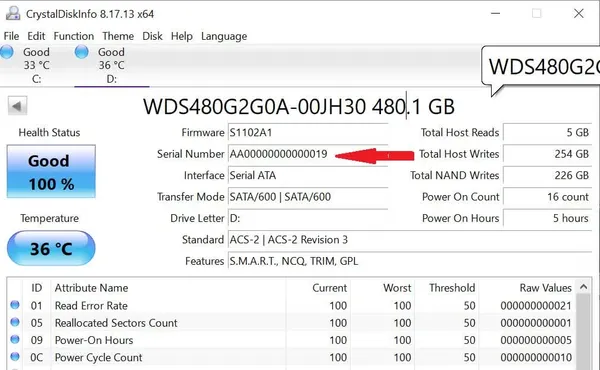
Task: Click the ID column header
Action: [x=36, y=288]
